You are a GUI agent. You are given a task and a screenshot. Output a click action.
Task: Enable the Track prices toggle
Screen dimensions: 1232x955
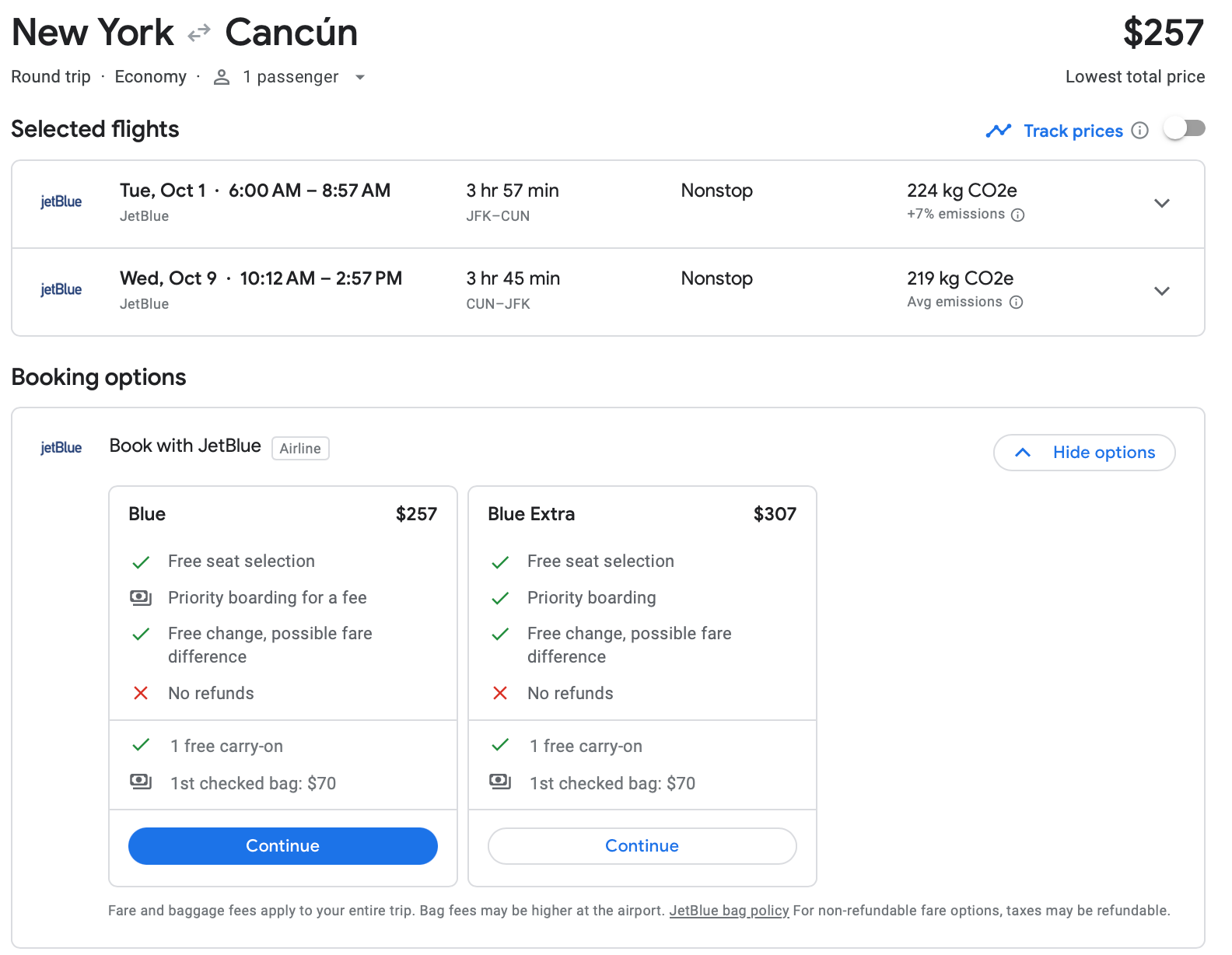coord(1184,129)
